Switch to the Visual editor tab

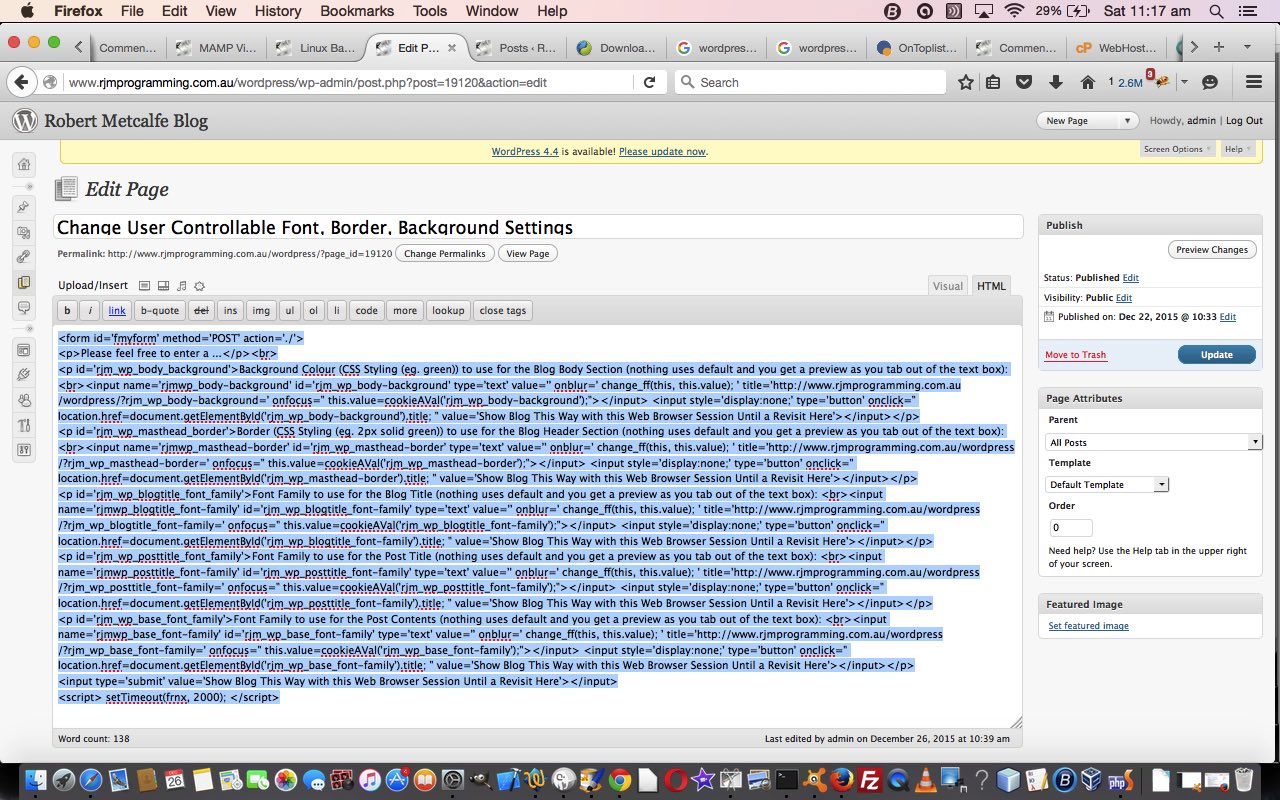[x=947, y=286]
